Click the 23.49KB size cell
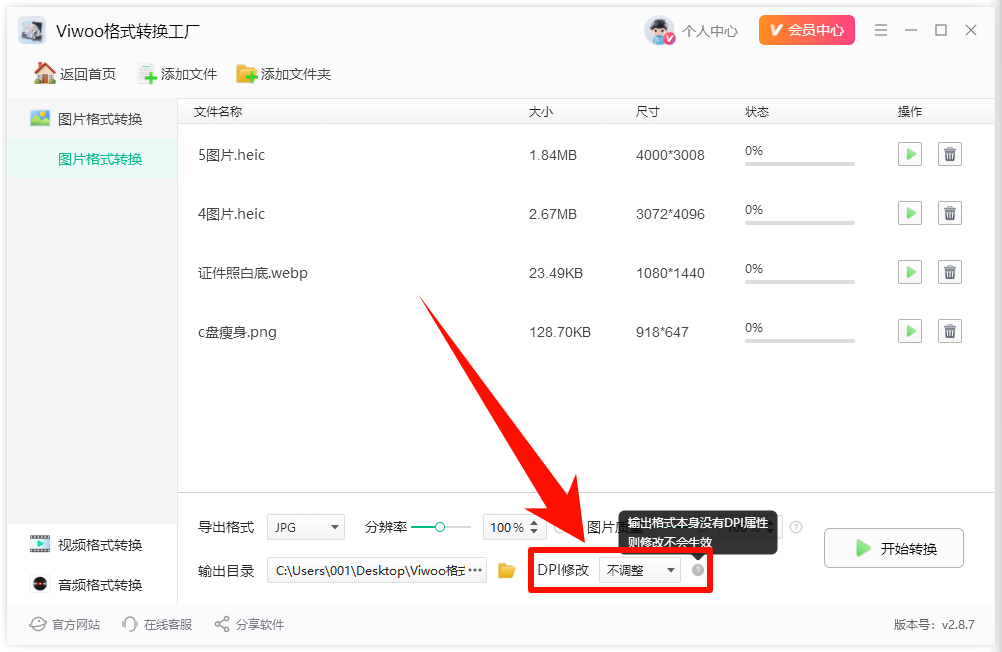Image resolution: width=1002 pixels, height=652 pixels. (555, 274)
